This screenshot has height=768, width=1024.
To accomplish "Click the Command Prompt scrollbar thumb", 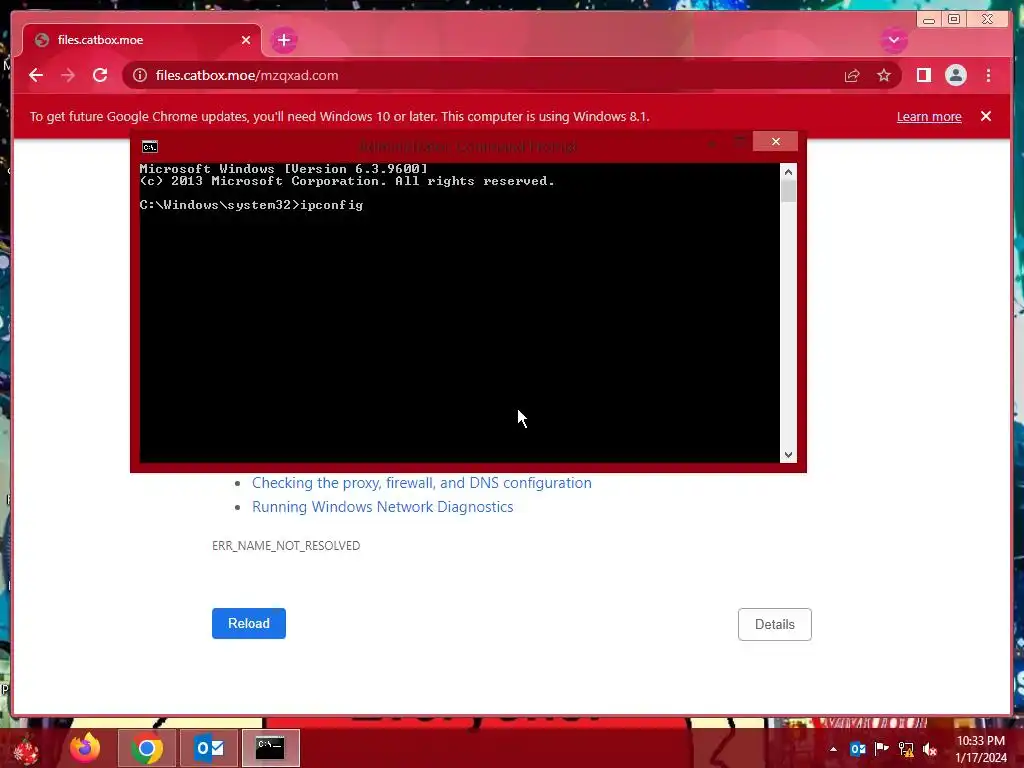I will (x=788, y=191).
